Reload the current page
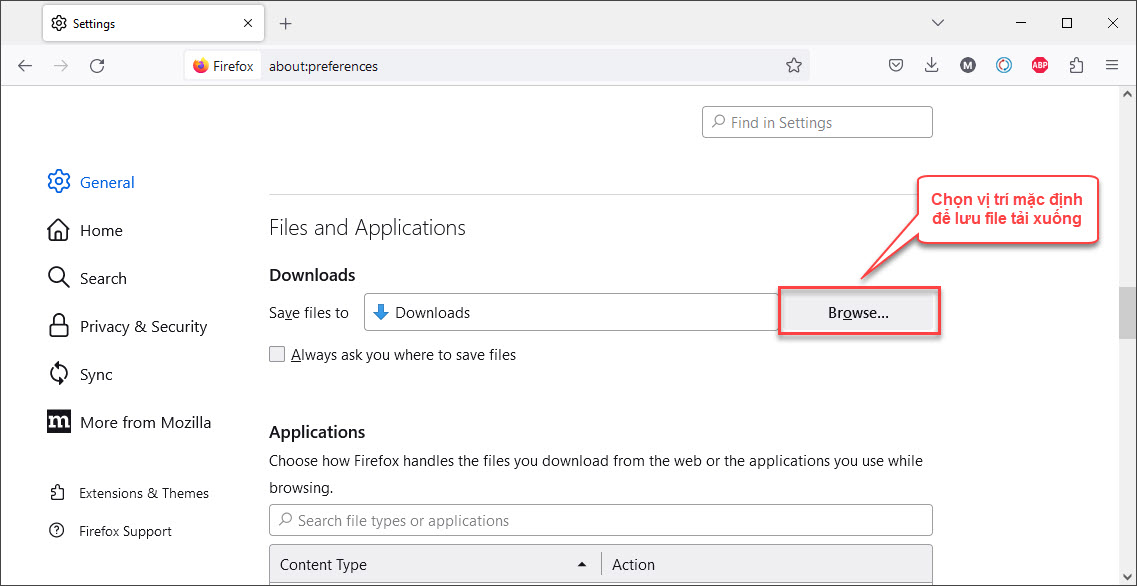1137x586 pixels. click(97, 65)
